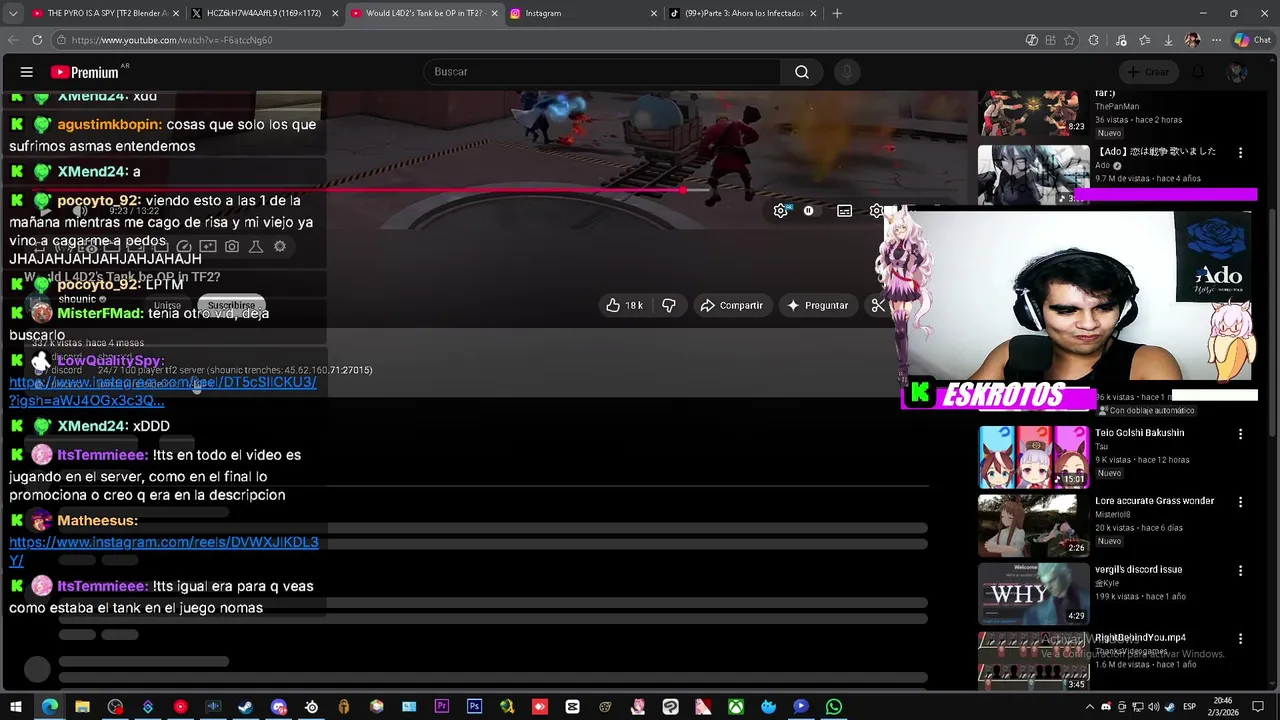The height and width of the screenshot is (720, 1280).
Task: Open LowQualitySpy's Instagram link in chat
Action: pos(162,391)
